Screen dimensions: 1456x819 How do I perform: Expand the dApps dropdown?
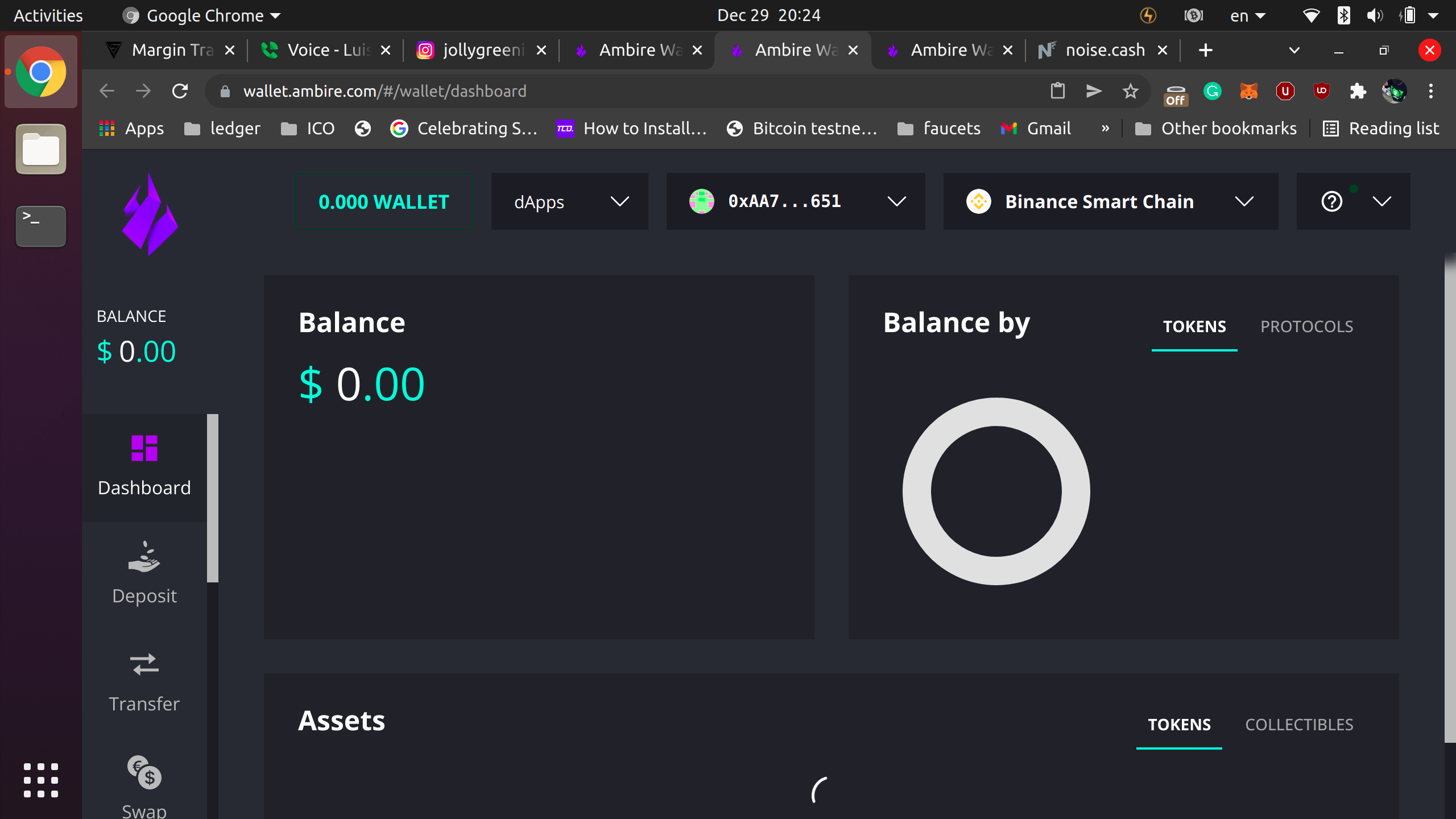pos(570,201)
